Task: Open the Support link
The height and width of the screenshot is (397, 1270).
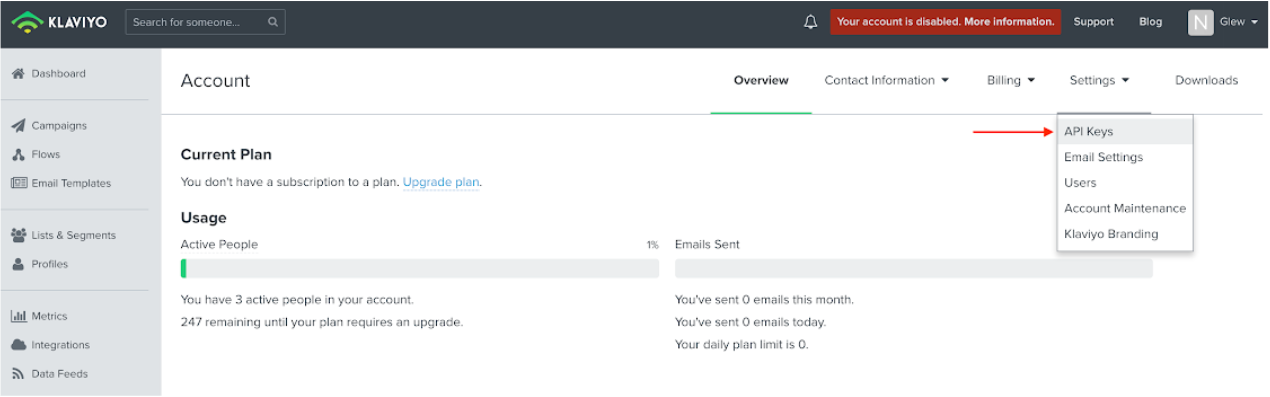Action: point(1093,22)
